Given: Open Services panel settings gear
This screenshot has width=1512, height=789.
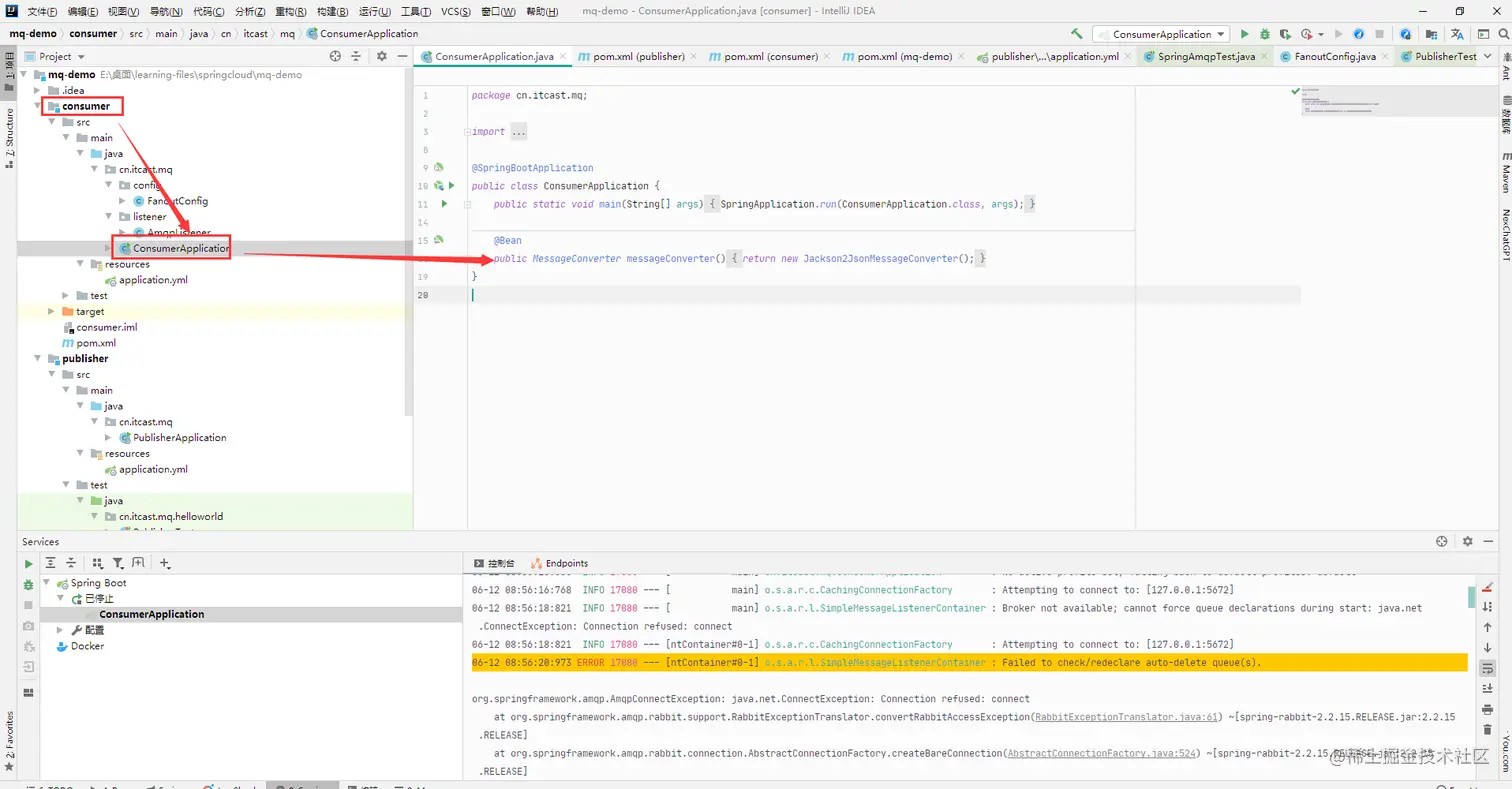Looking at the screenshot, I should pyautogui.click(x=1468, y=541).
